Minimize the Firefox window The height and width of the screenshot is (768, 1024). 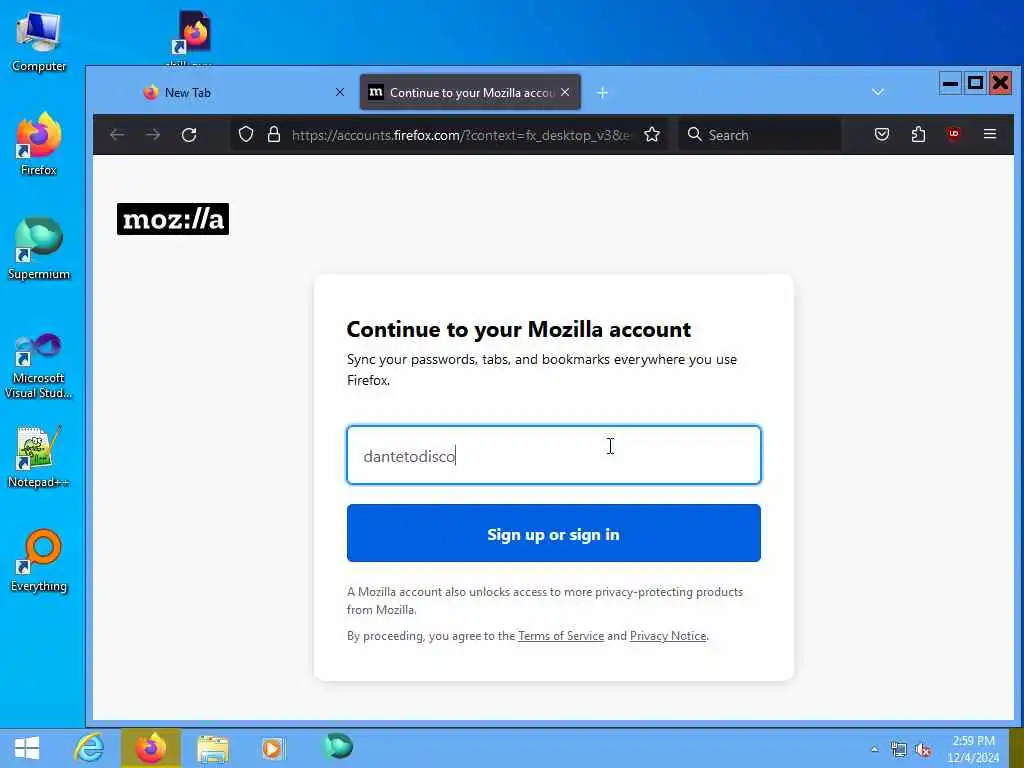click(x=950, y=84)
